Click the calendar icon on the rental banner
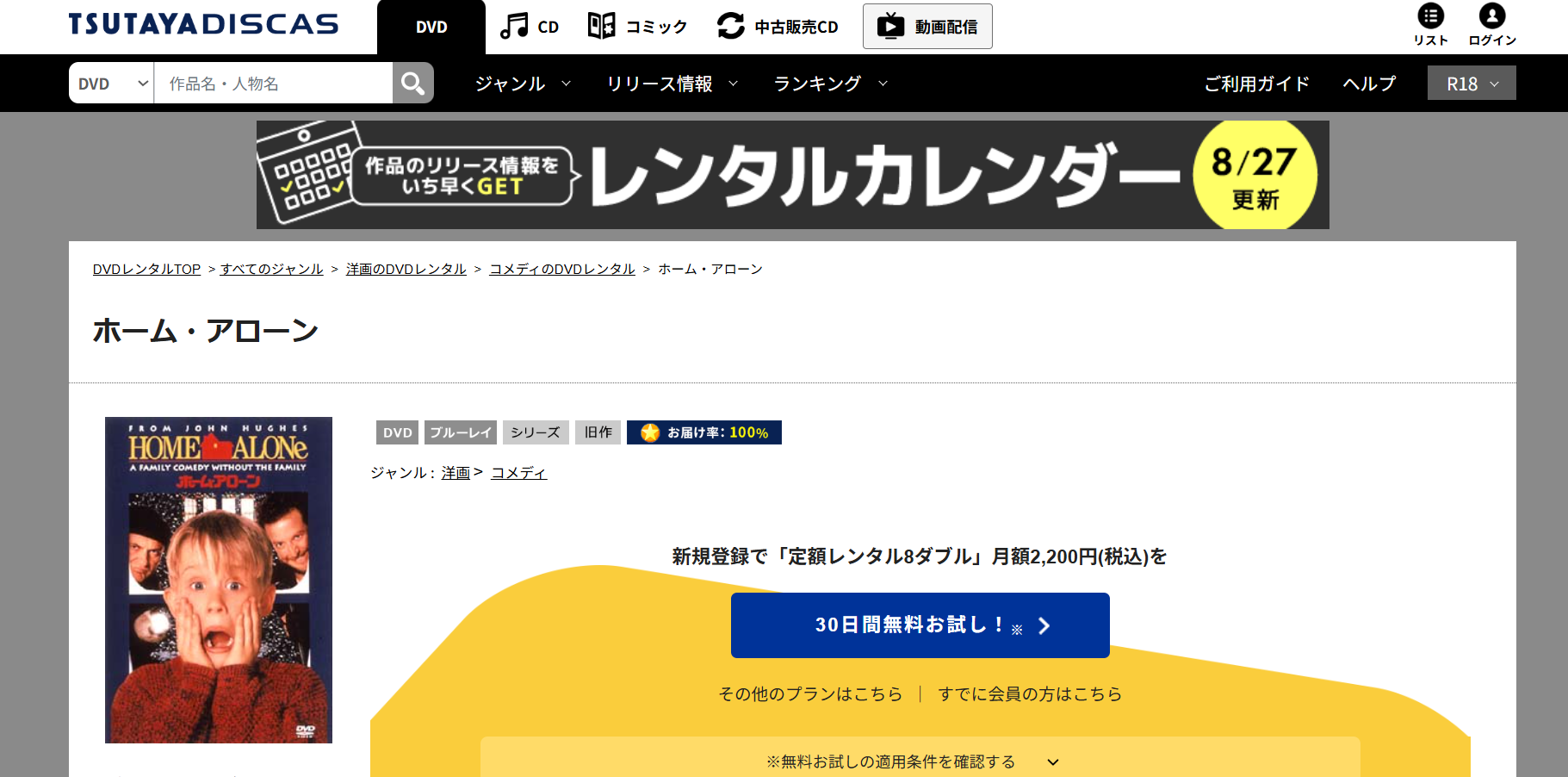 [x=310, y=172]
